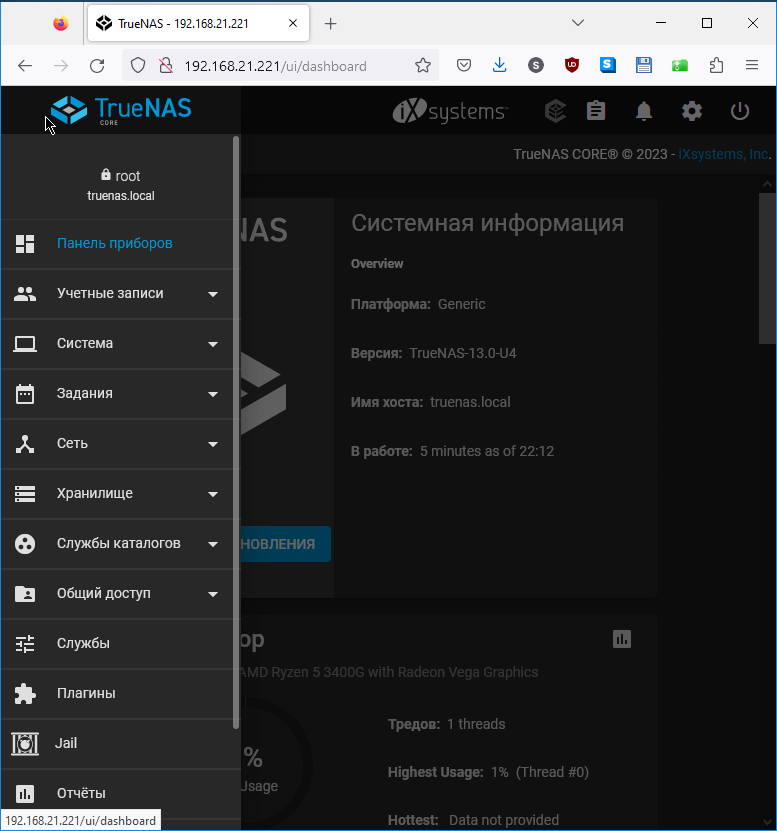Expand the Система submenu arrow
Image resolution: width=777 pixels, height=831 pixels.
212,344
